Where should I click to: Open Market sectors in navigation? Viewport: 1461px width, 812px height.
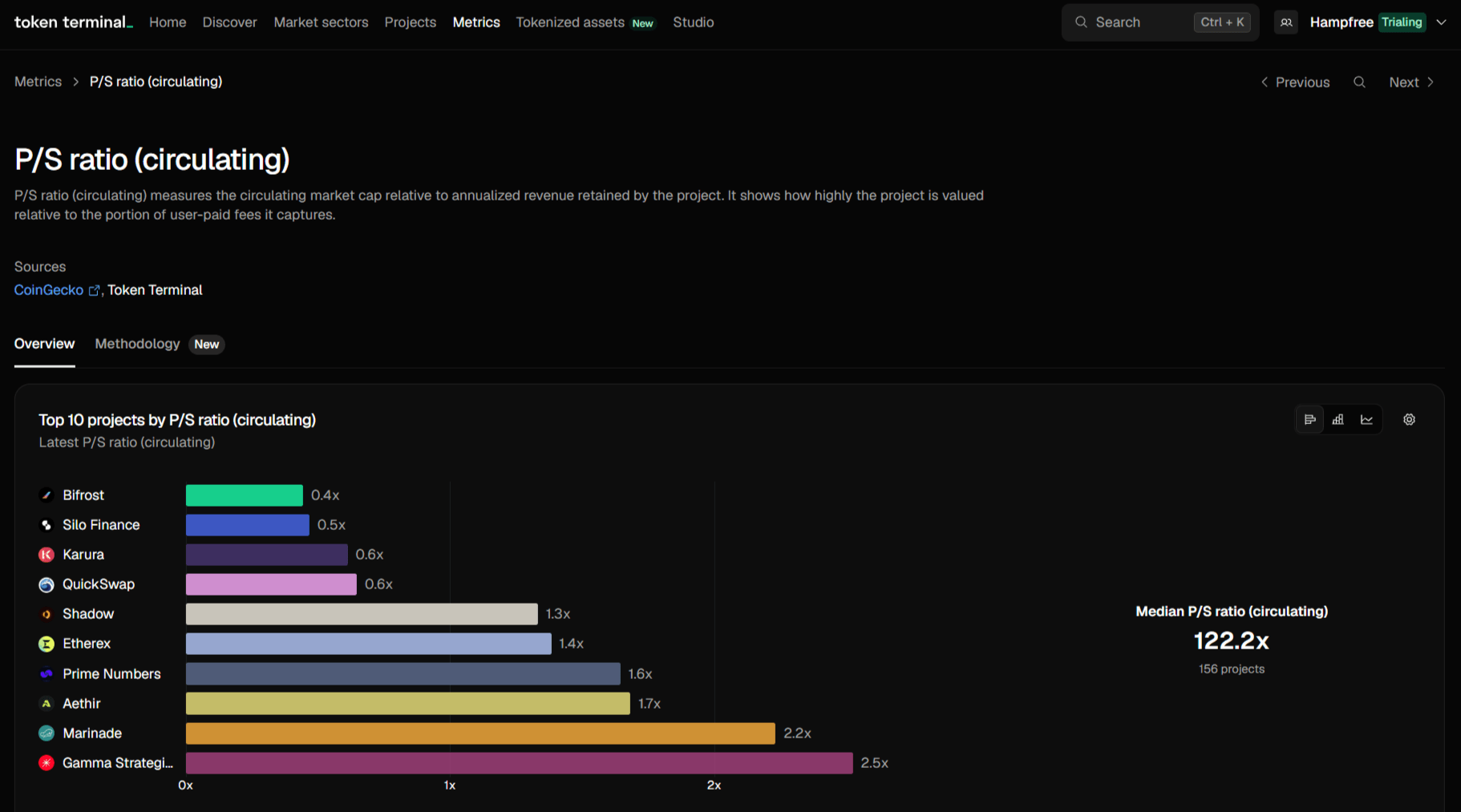point(321,22)
